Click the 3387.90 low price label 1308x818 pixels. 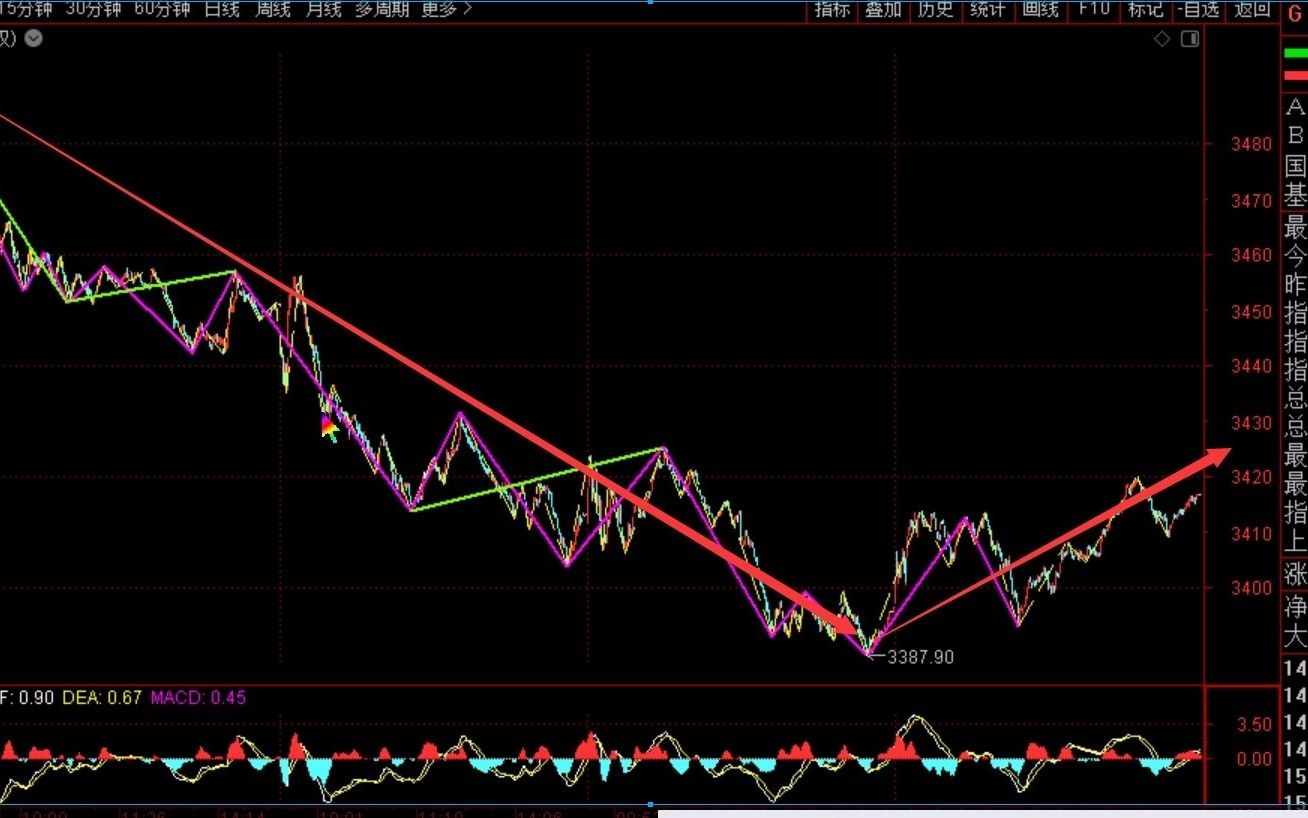coord(920,657)
